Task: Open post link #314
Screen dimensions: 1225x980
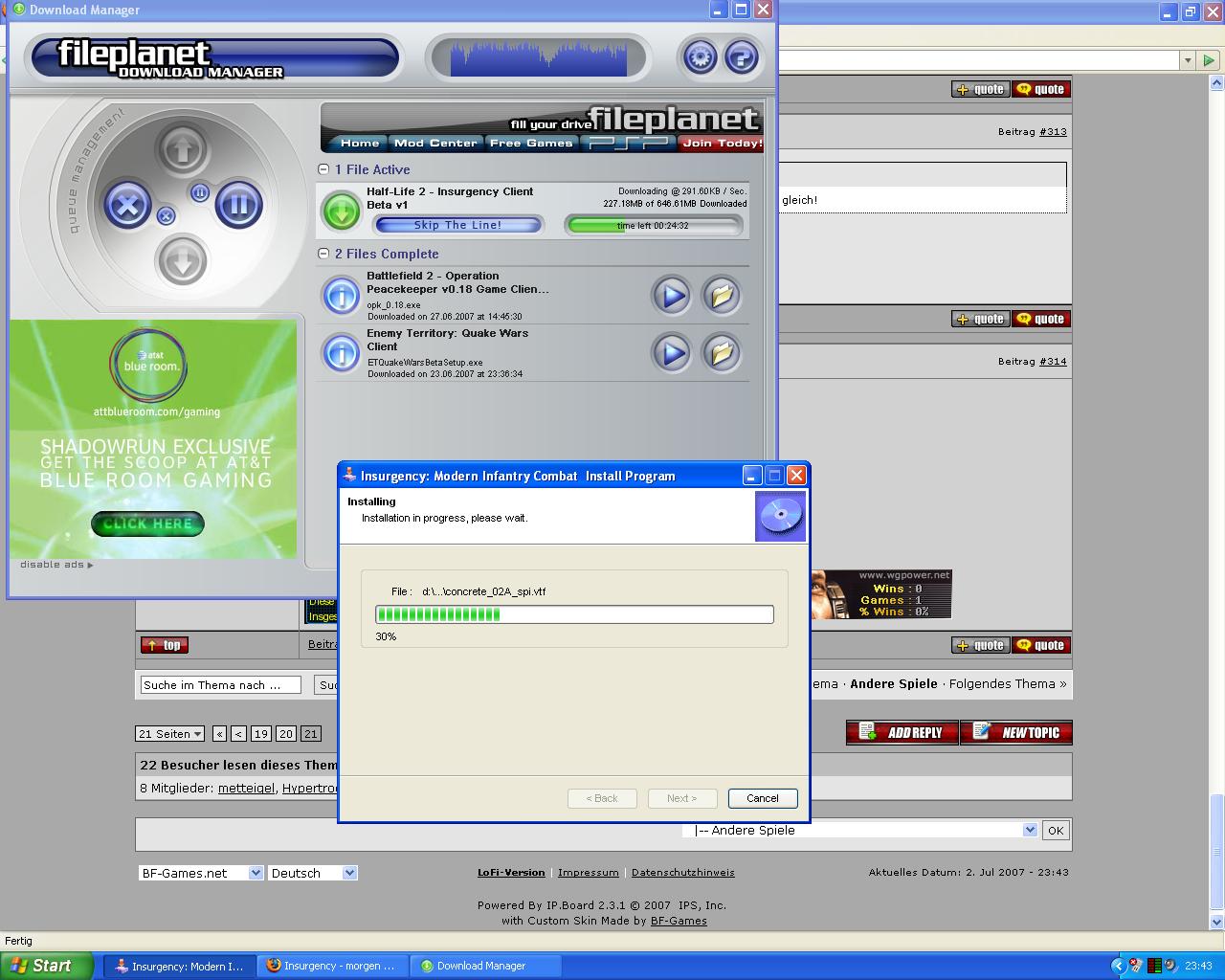Action: [x=1053, y=362]
